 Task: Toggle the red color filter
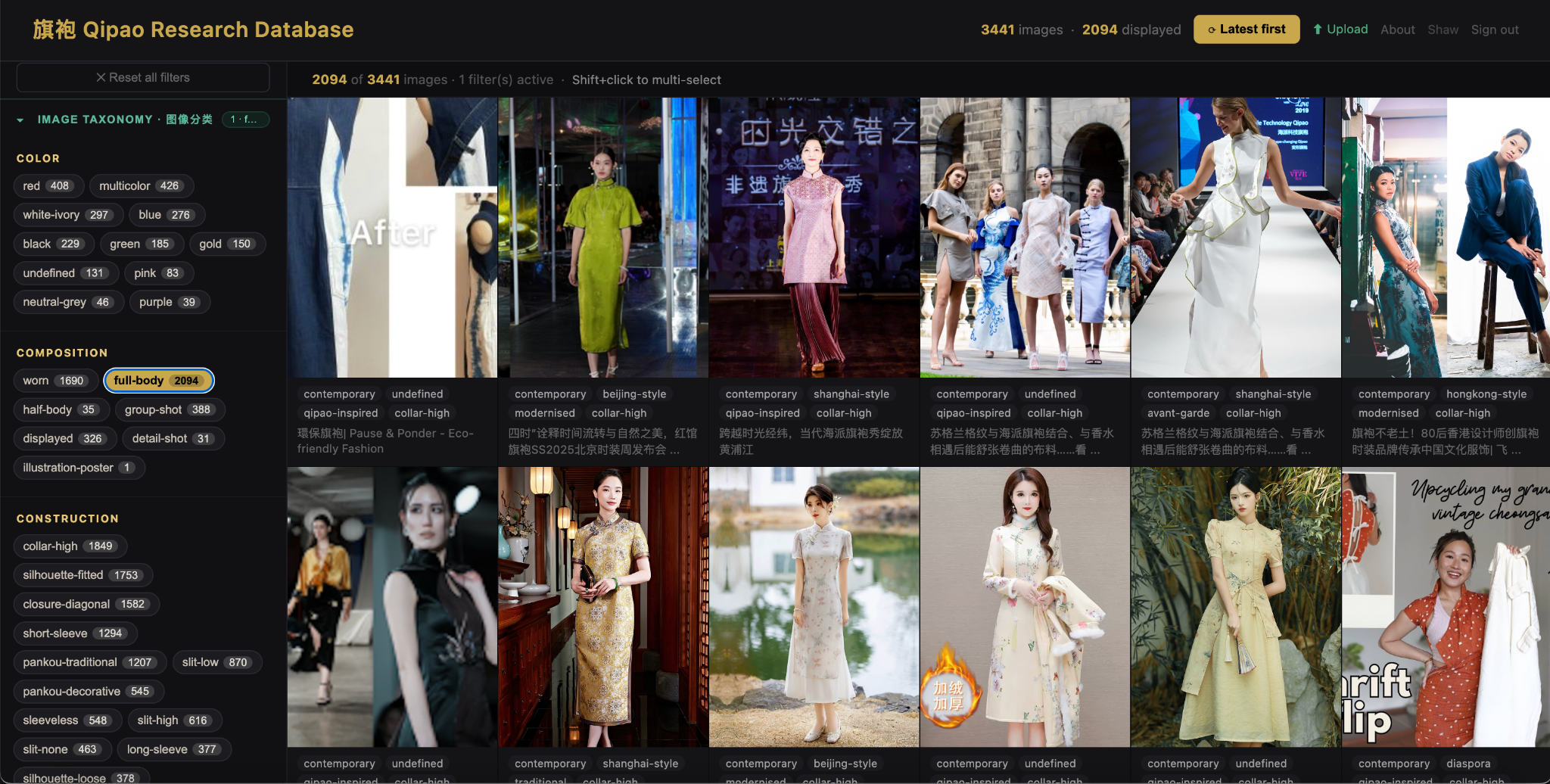click(48, 186)
